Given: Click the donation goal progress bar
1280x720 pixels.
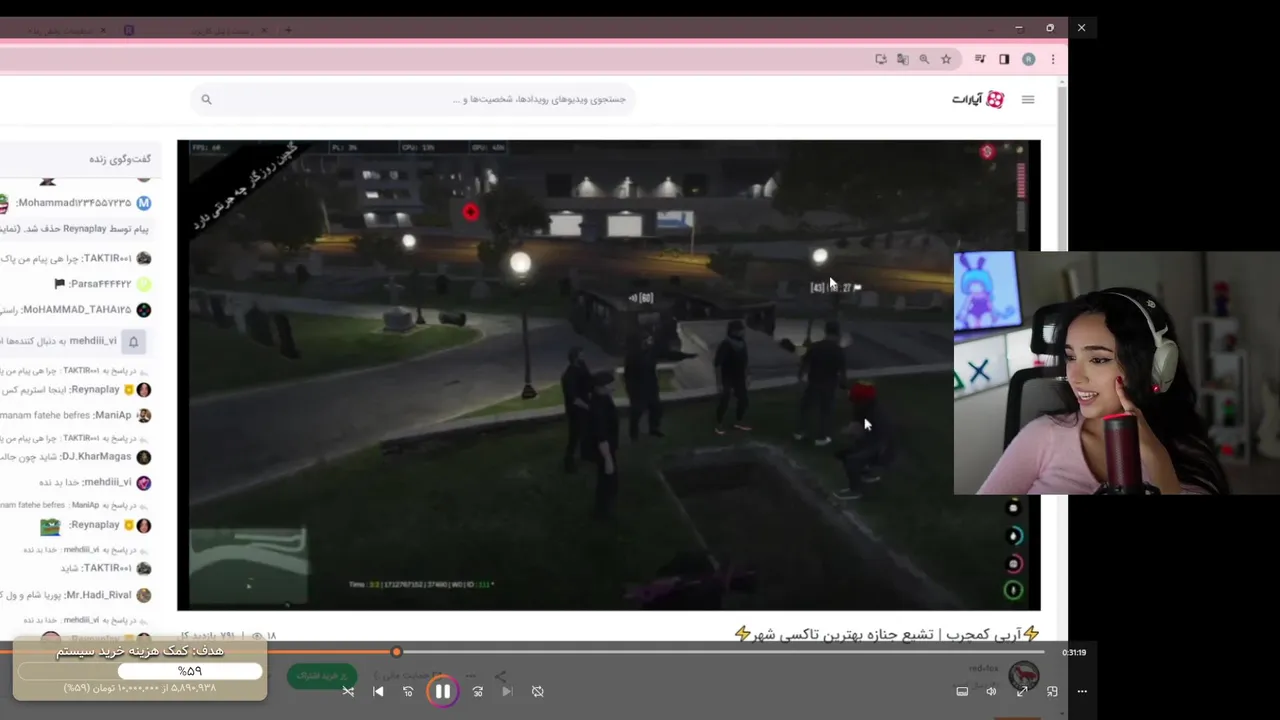Looking at the screenshot, I should (140, 671).
